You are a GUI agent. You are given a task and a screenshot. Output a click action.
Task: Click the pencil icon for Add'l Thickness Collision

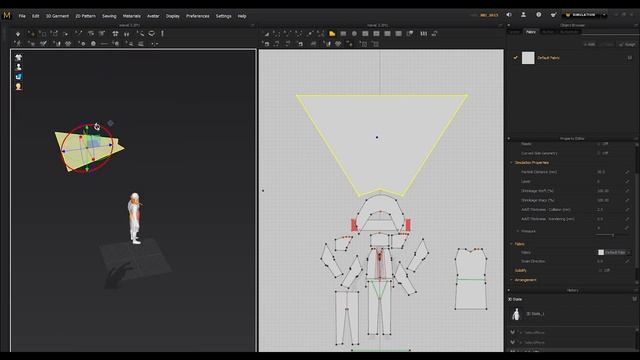click(x=627, y=209)
